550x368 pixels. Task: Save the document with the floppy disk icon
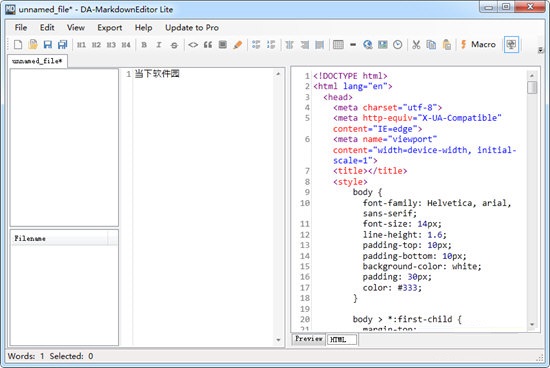[48, 45]
